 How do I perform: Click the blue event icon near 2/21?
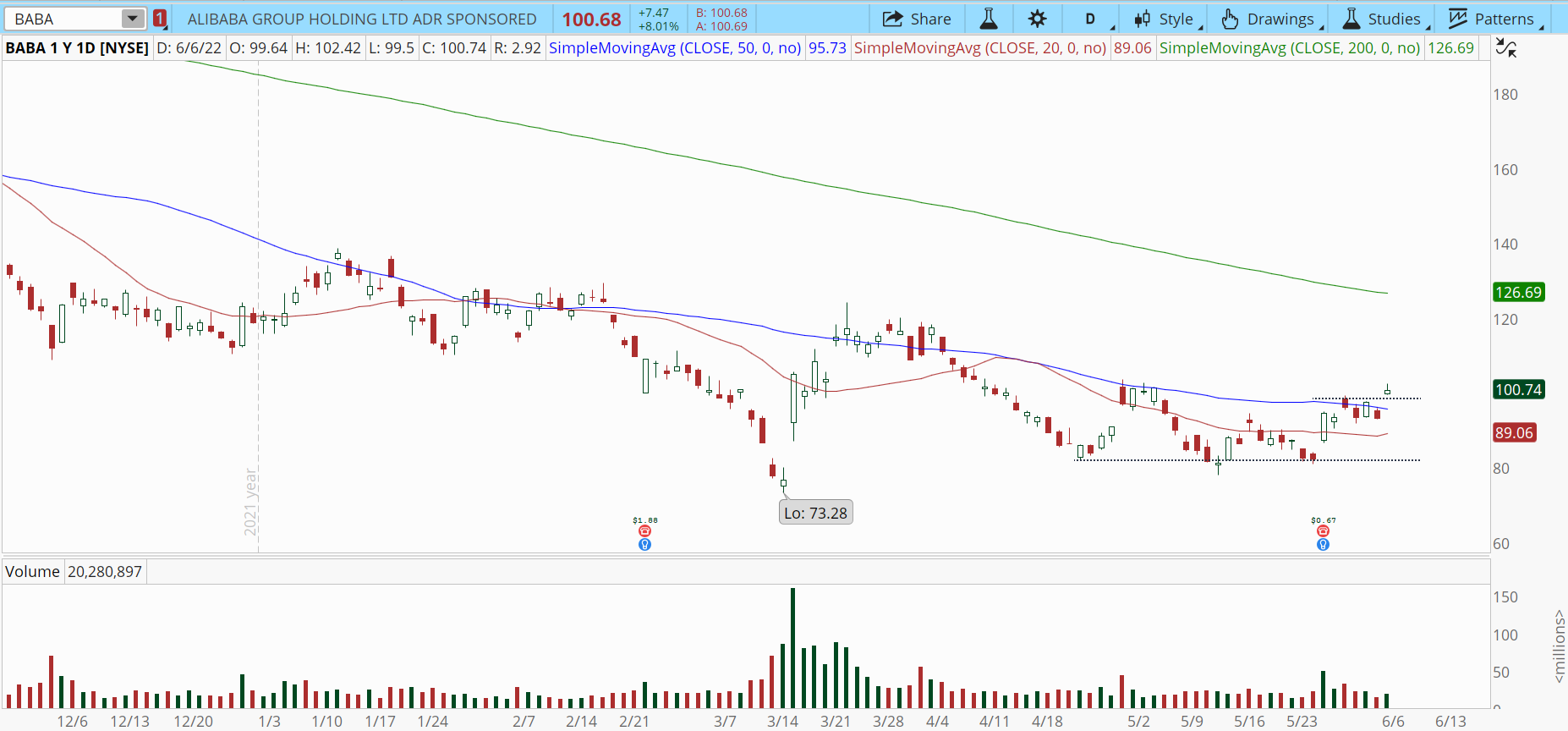pyautogui.click(x=644, y=544)
